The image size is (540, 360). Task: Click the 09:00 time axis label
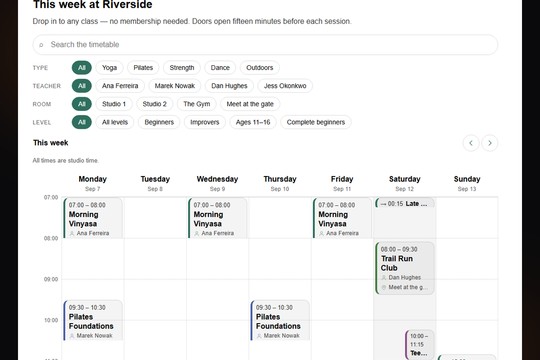tap(51, 279)
